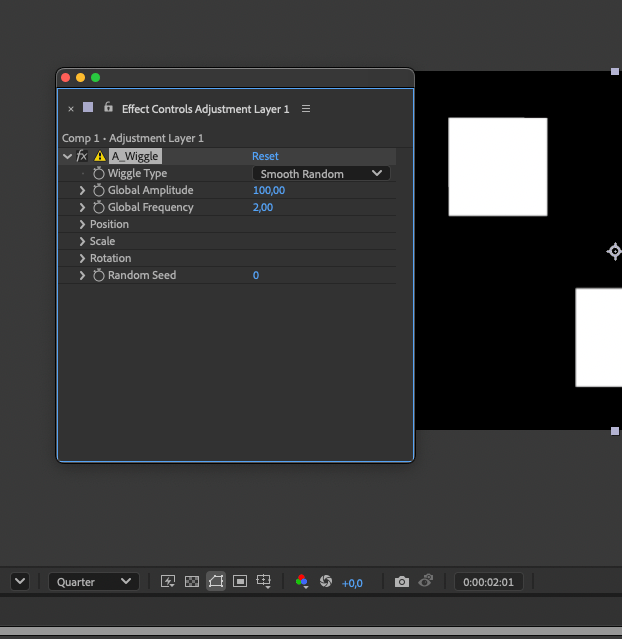Screen dimensions: 622x639
Task: Click the top layer bounding handle
Action: (615, 72)
